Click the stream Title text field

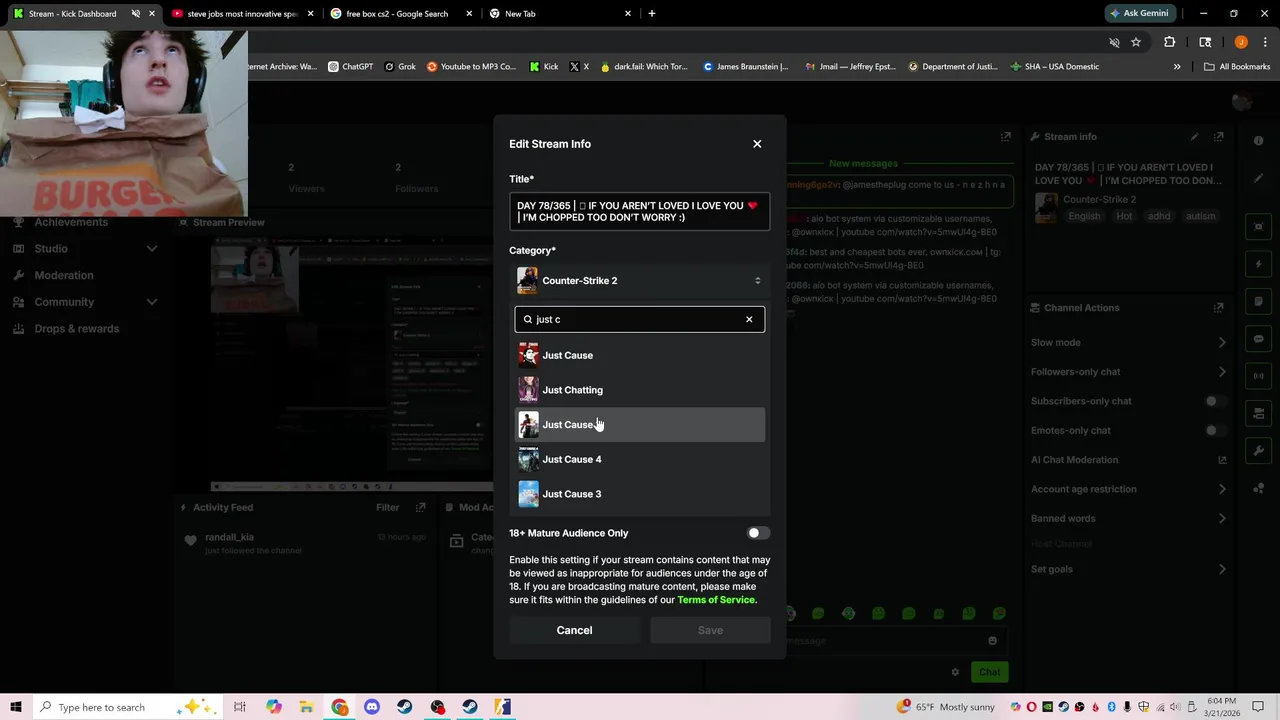pos(640,212)
